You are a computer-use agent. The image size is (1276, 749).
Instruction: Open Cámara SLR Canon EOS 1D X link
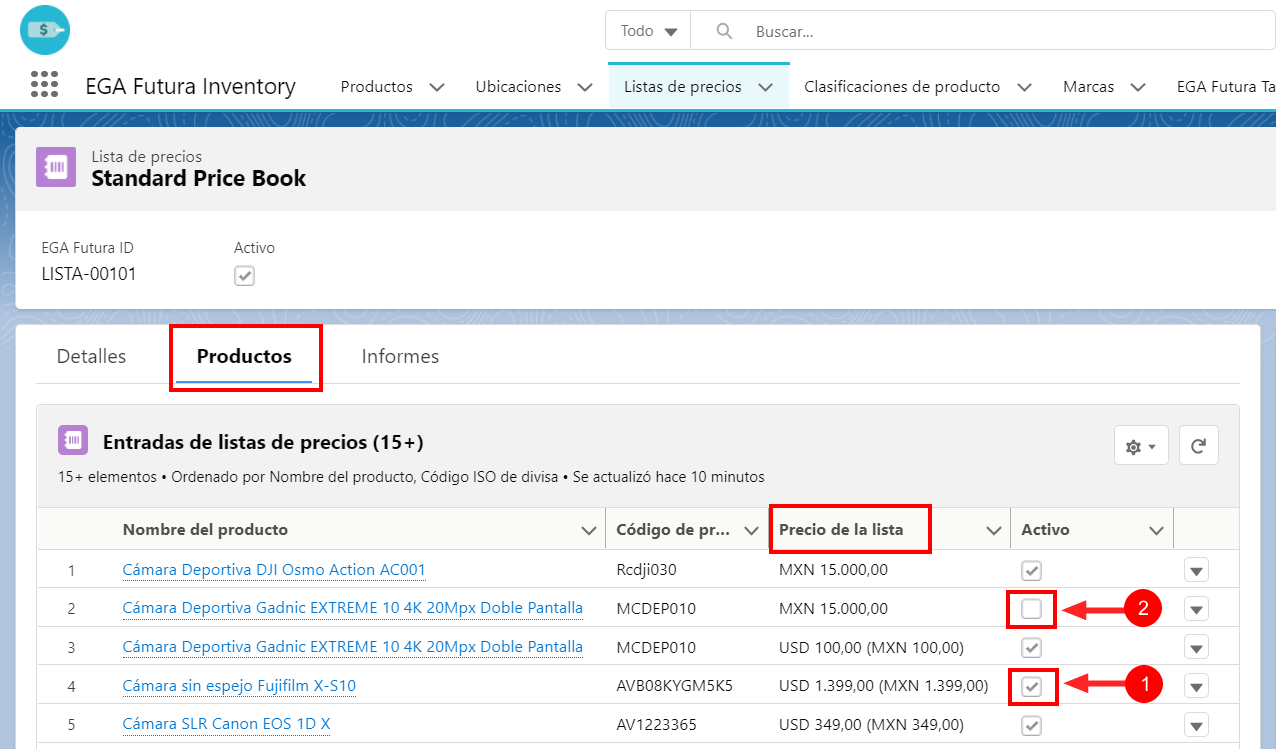[x=226, y=724]
